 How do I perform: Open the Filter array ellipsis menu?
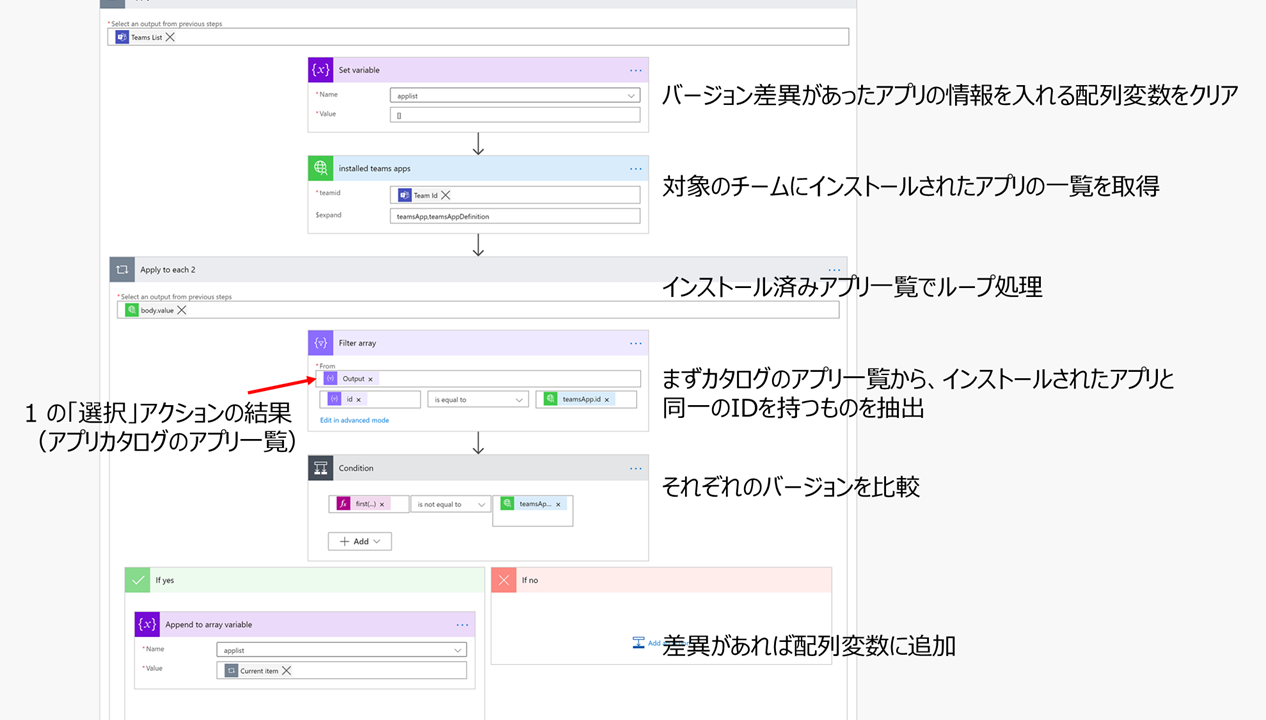click(x=636, y=343)
